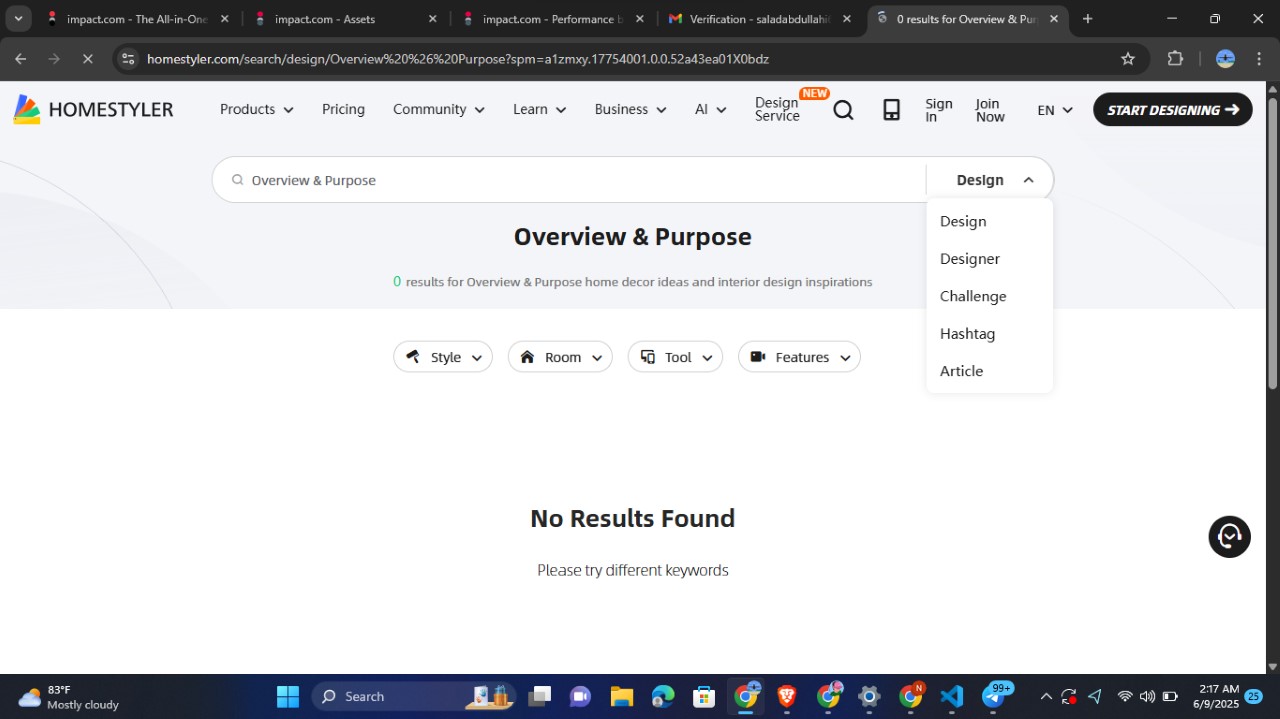1280x719 pixels.
Task: Click the magnifier icon in search field
Action: click(x=238, y=180)
